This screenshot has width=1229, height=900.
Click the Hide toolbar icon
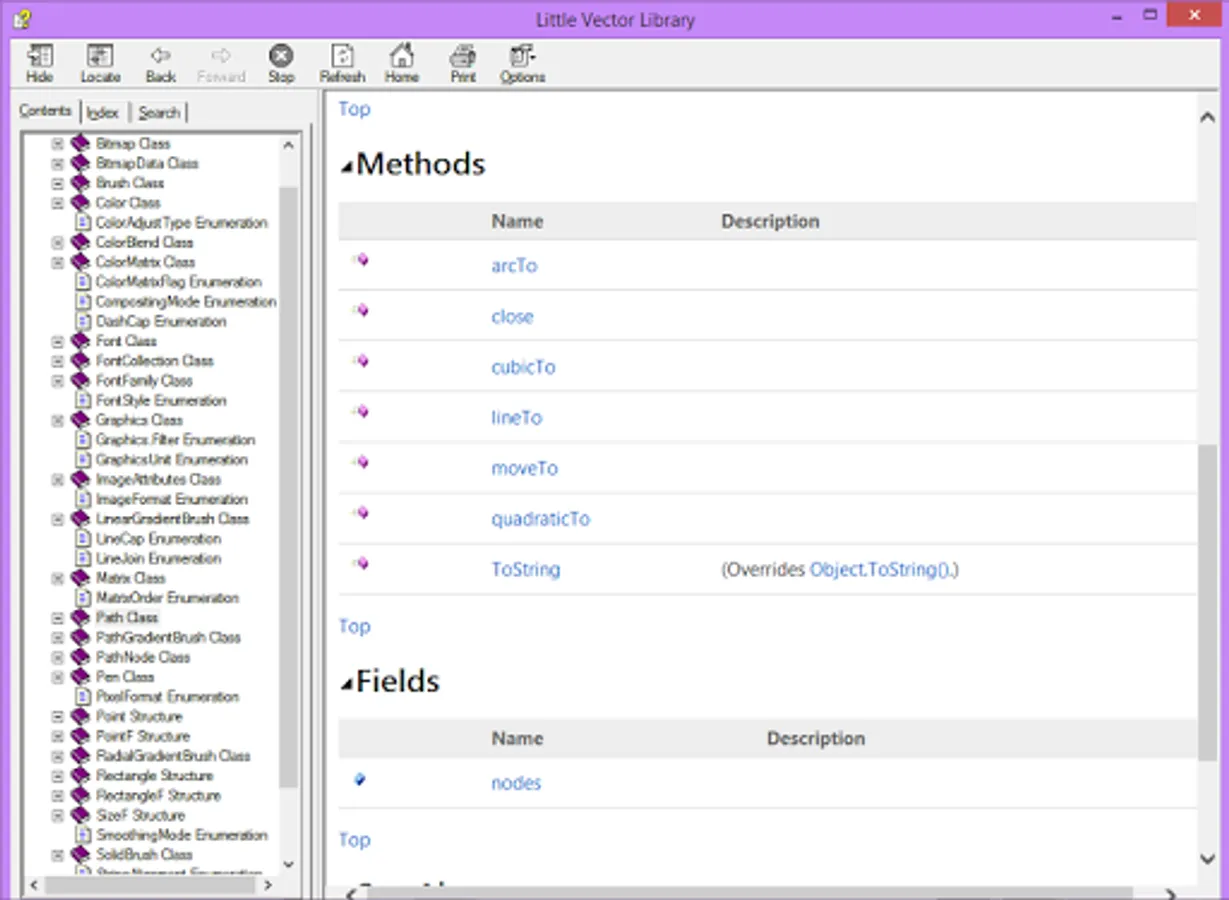pyautogui.click(x=40, y=63)
